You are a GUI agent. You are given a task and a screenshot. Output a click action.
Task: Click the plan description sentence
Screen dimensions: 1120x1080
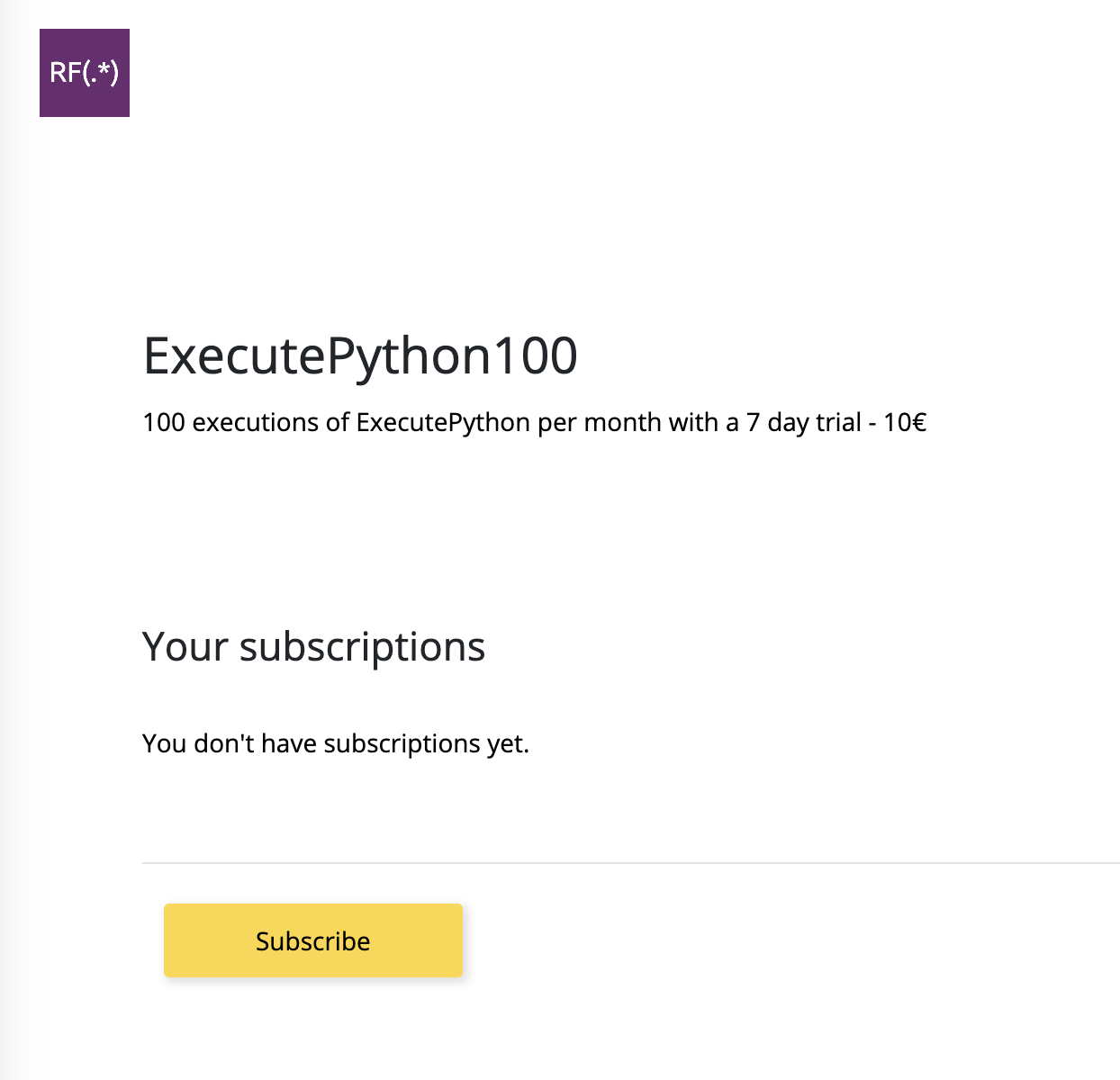(x=535, y=422)
